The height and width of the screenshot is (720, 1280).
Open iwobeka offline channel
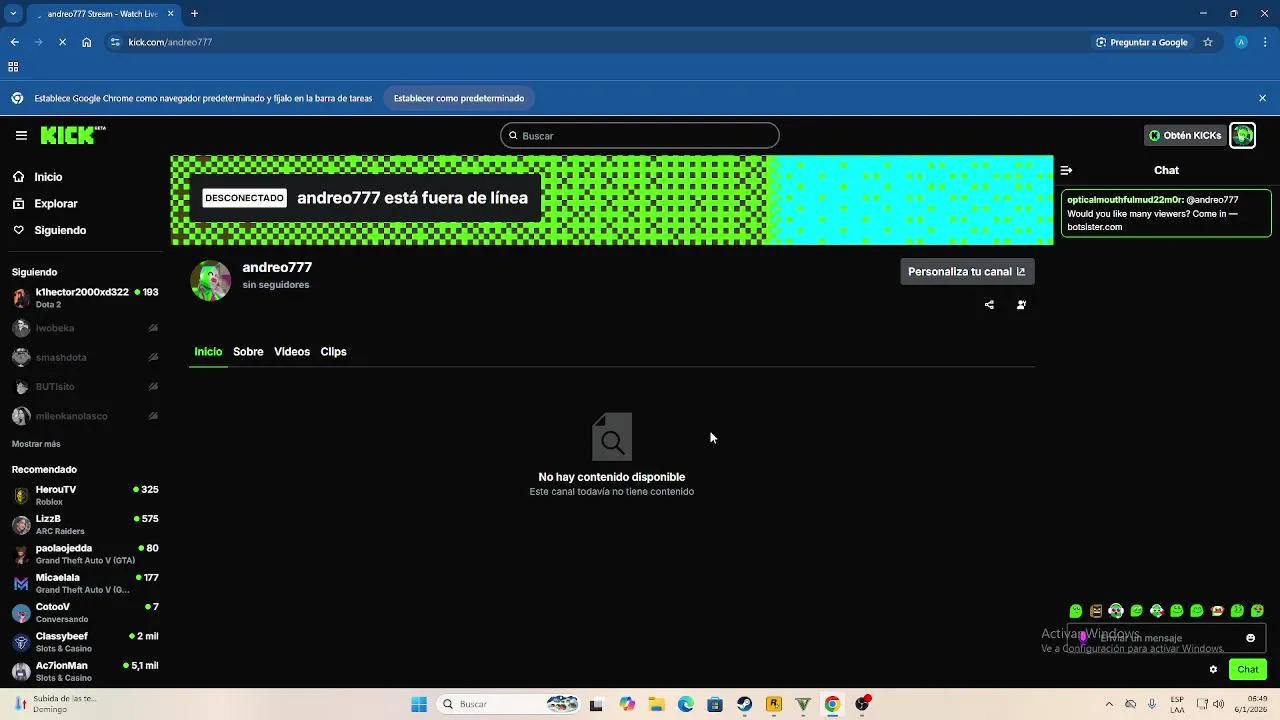(x=85, y=328)
